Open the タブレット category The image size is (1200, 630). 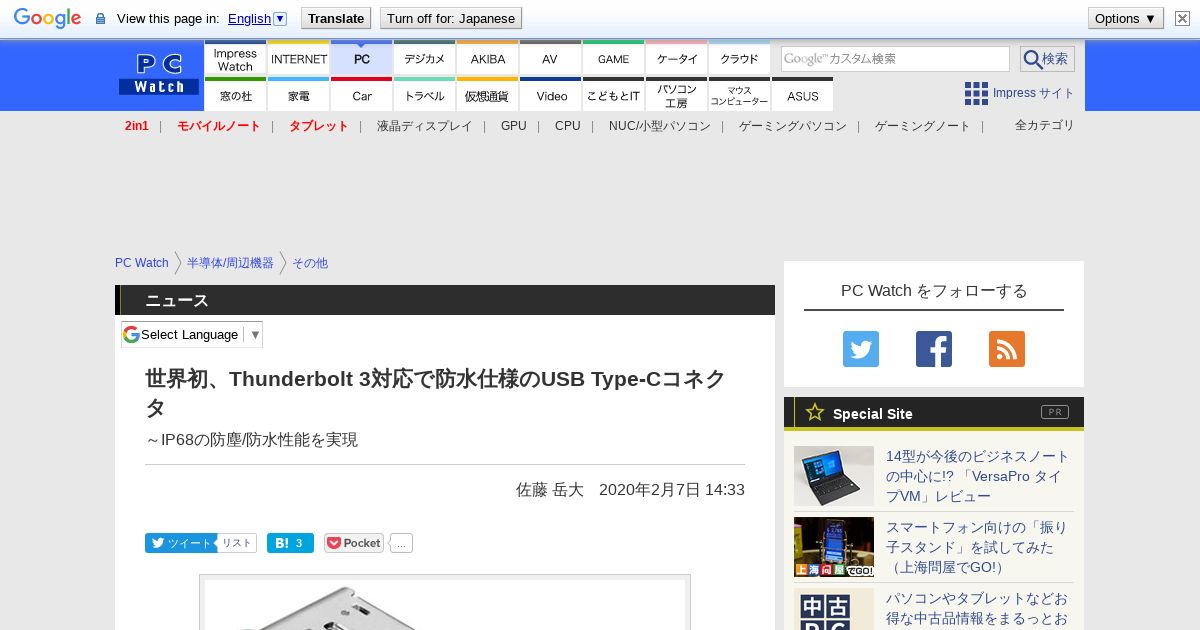point(319,126)
